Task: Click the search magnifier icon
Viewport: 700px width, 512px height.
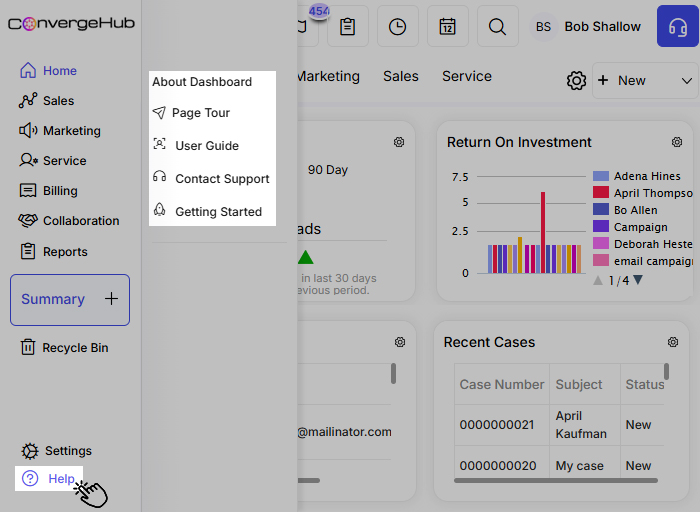Action: [497, 27]
